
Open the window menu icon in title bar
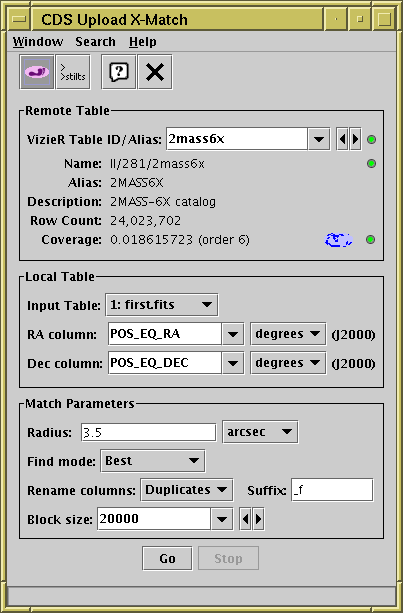pos(18,19)
